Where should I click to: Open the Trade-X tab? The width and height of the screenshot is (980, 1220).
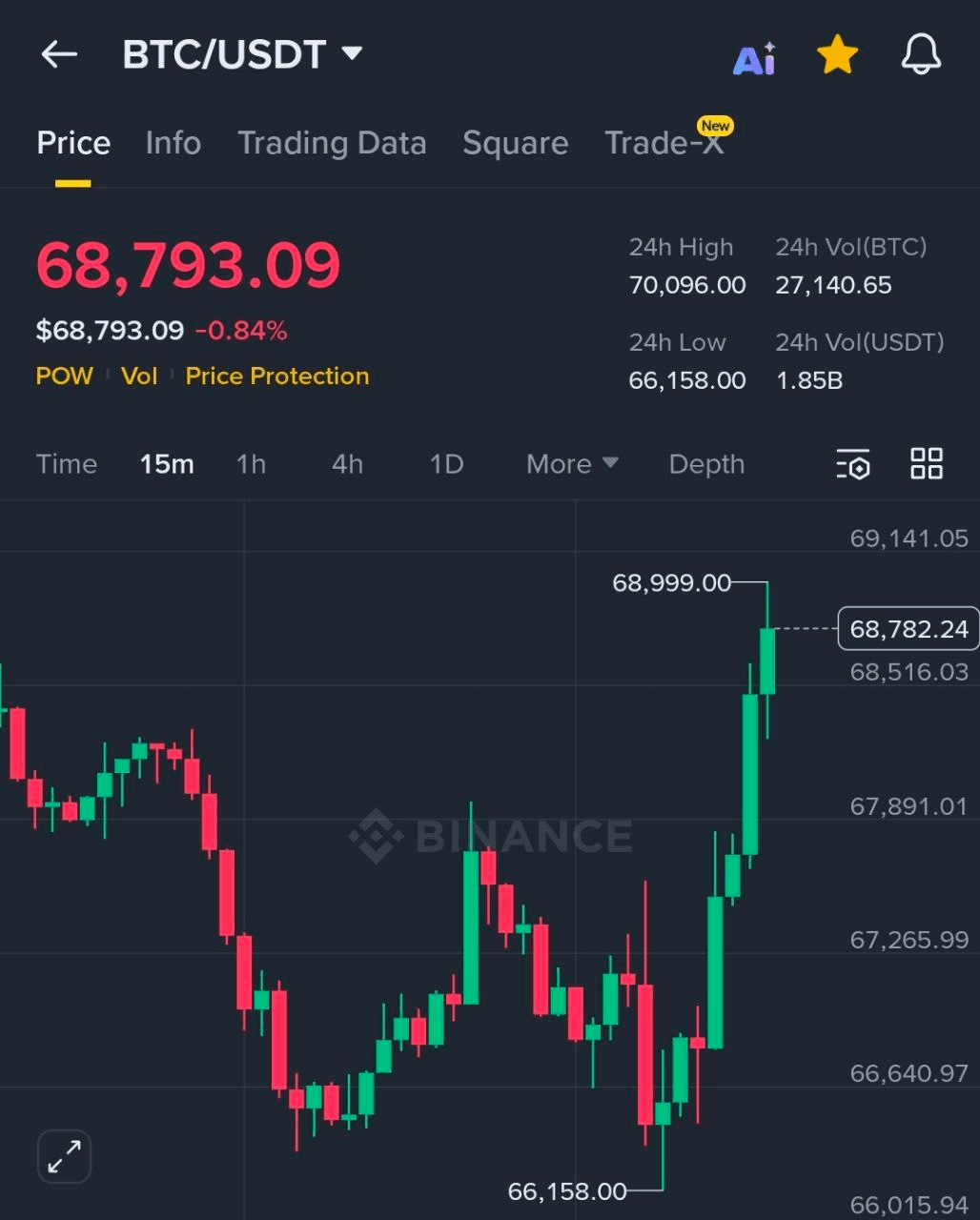(x=664, y=143)
